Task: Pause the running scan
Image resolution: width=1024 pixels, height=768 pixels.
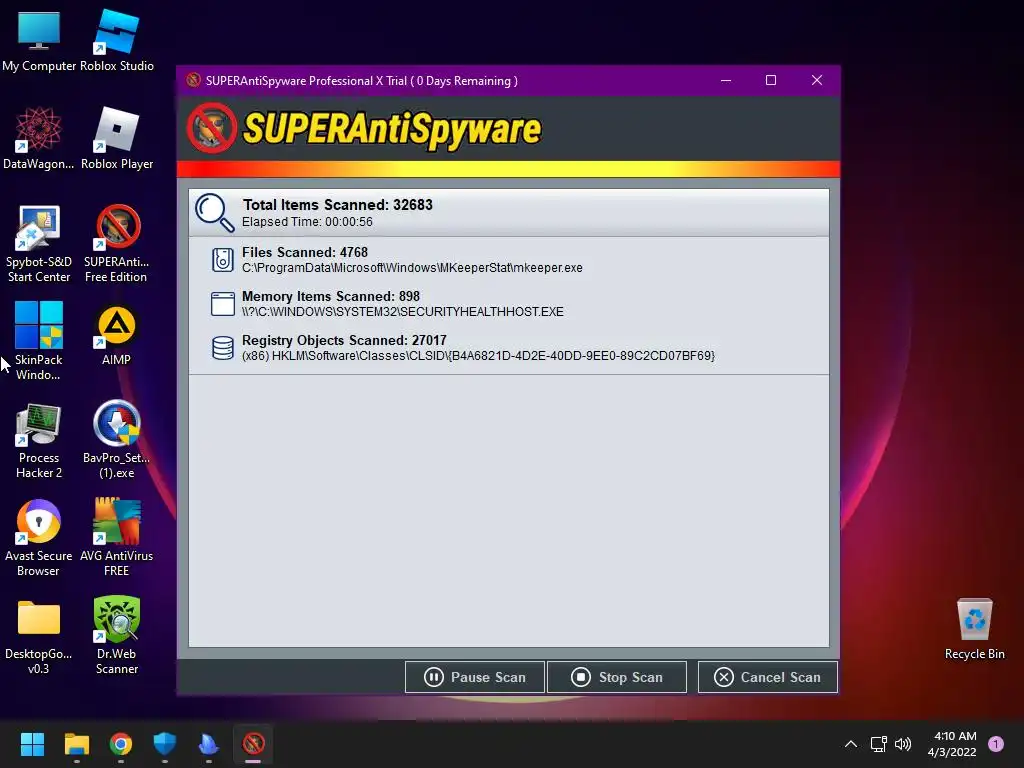Action: 475,677
